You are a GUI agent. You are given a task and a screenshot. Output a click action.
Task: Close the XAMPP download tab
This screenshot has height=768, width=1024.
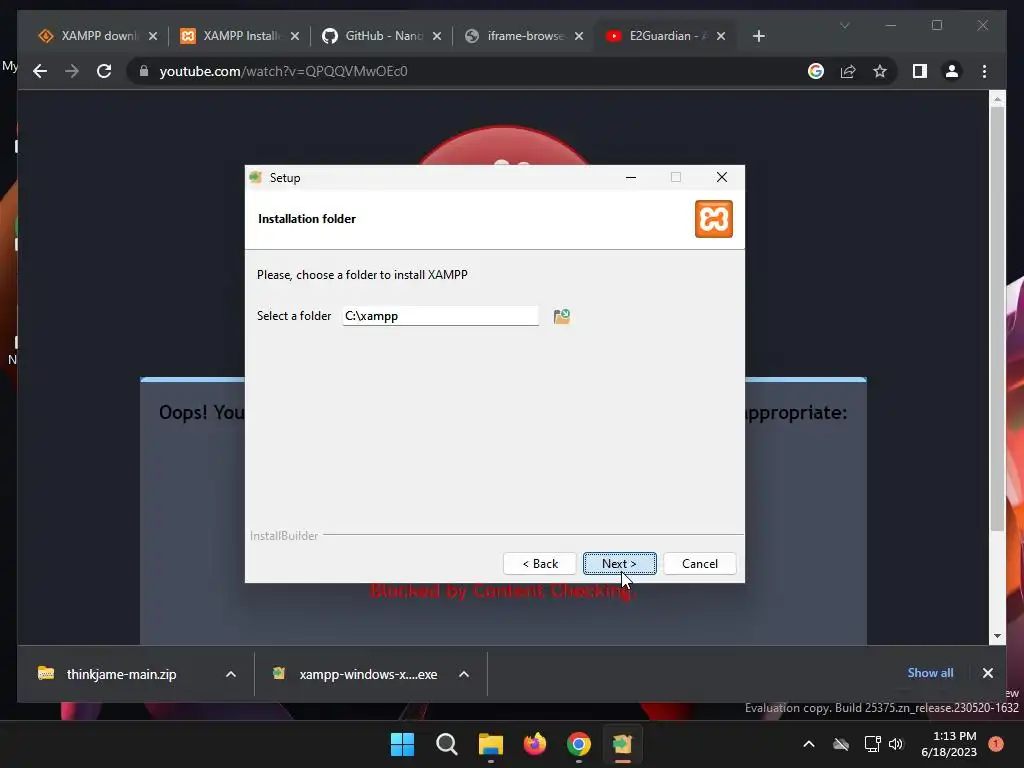point(153,36)
